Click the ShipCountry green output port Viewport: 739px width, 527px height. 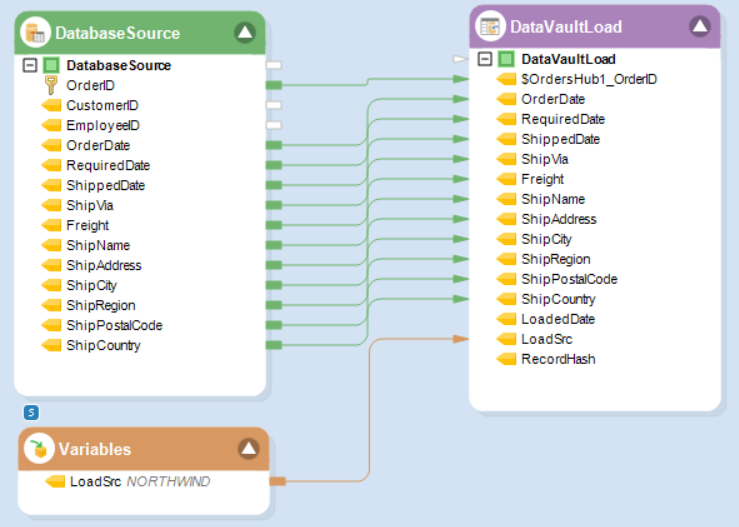pyautogui.click(x=273, y=345)
